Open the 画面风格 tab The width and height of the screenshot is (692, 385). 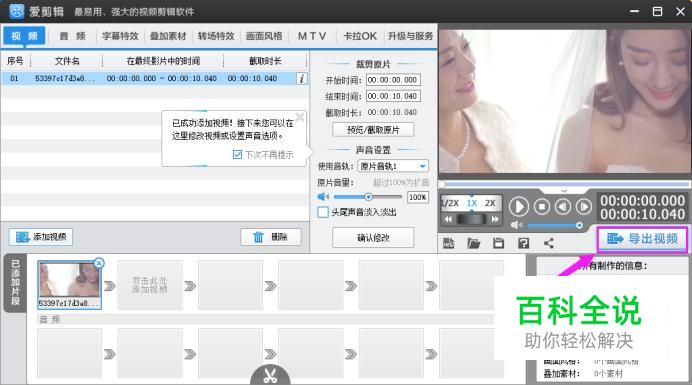pyautogui.click(x=264, y=36)
